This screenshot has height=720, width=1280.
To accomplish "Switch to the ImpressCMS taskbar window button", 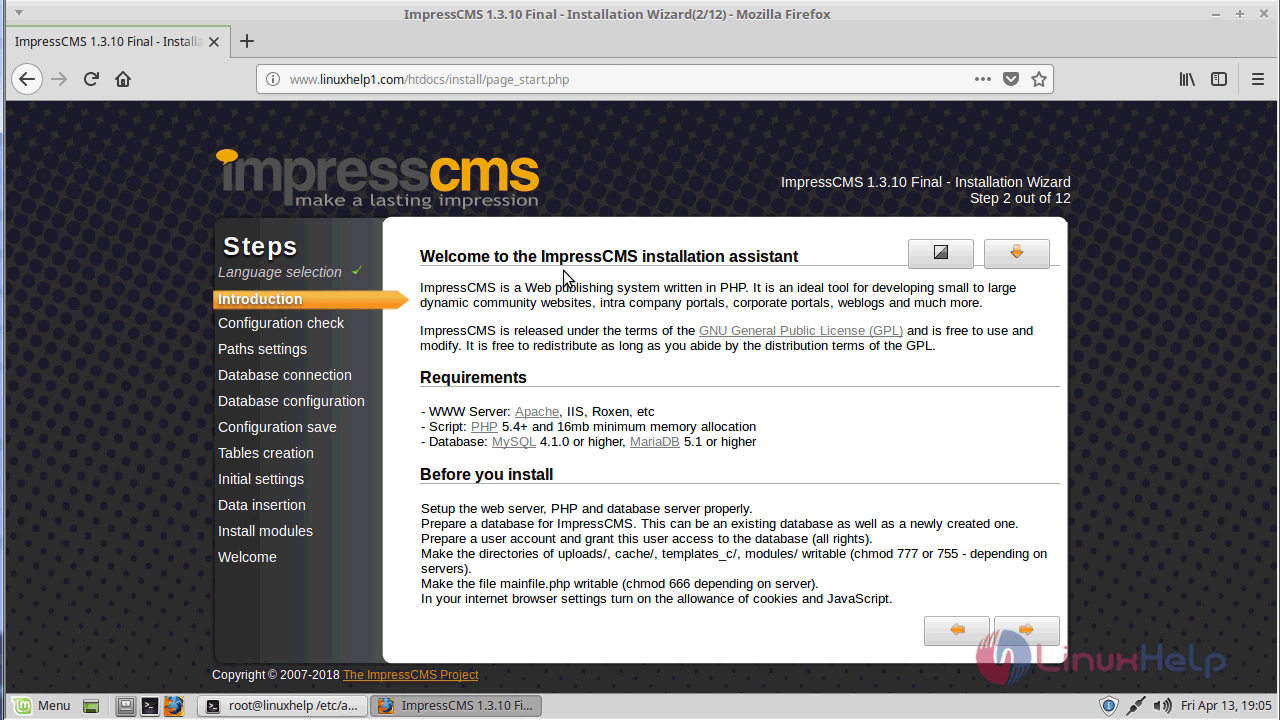I will 456,705.
